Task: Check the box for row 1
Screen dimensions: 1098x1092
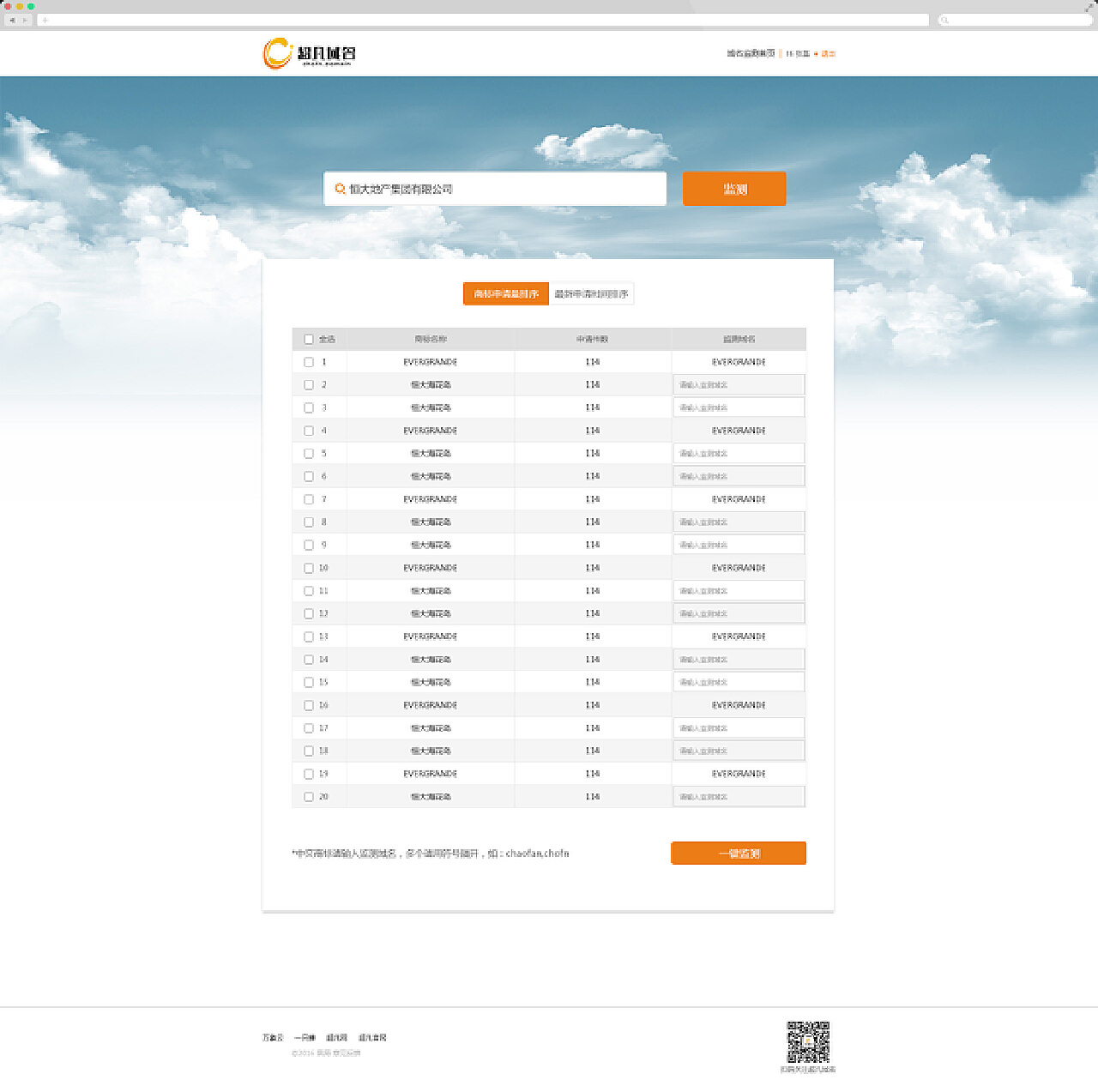Action: pos(309,362)
